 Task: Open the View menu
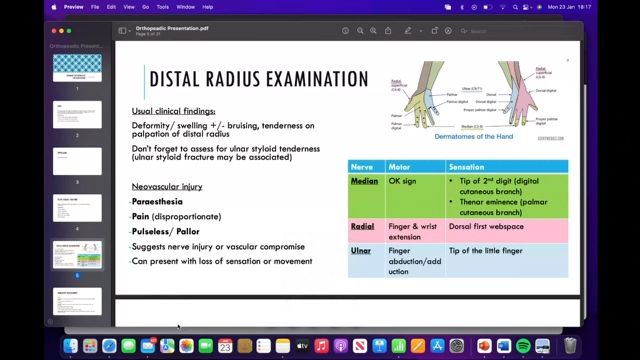pyautogui.click(x=129, y=7)
